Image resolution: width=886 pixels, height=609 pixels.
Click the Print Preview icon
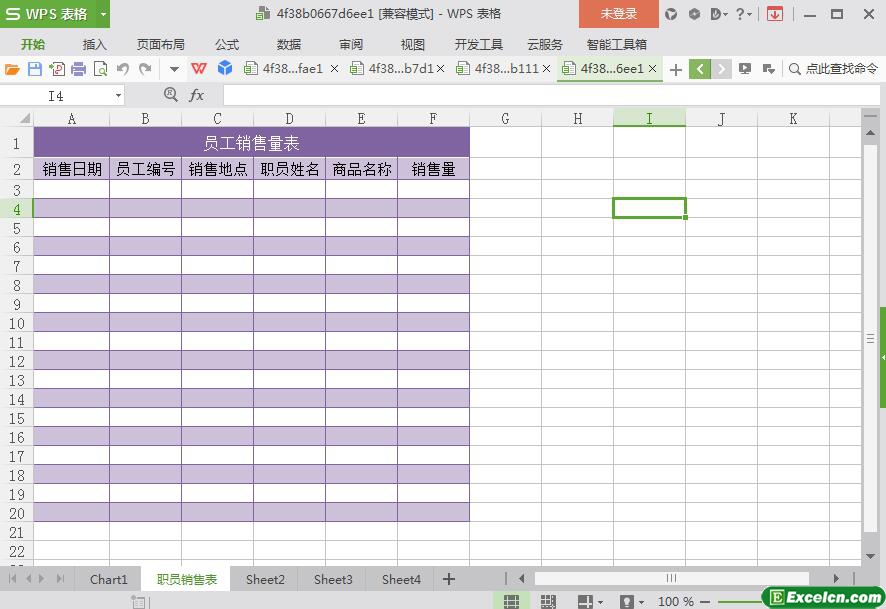(x=100, y=69)
